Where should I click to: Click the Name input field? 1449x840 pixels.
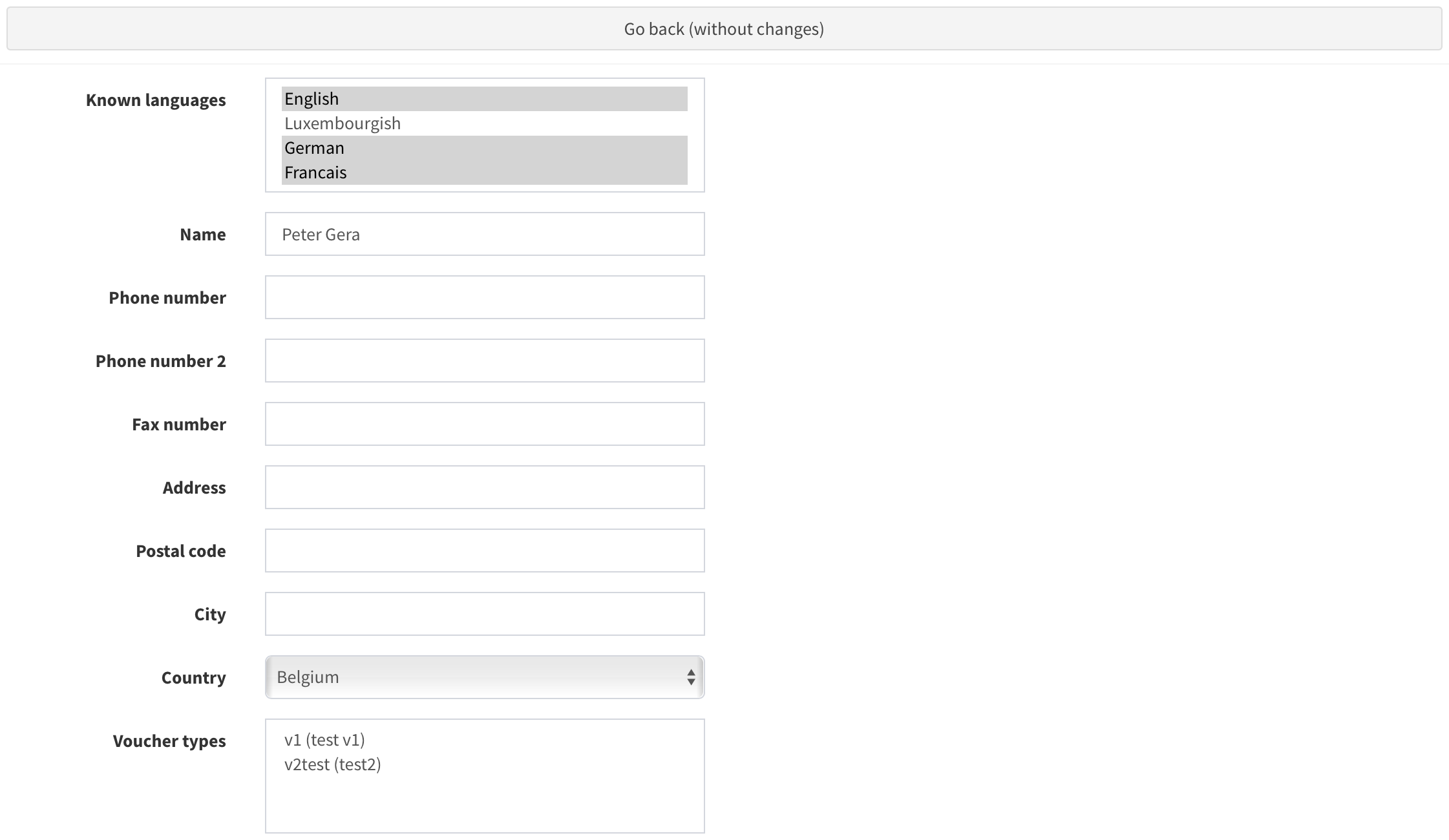click(484, 234)
